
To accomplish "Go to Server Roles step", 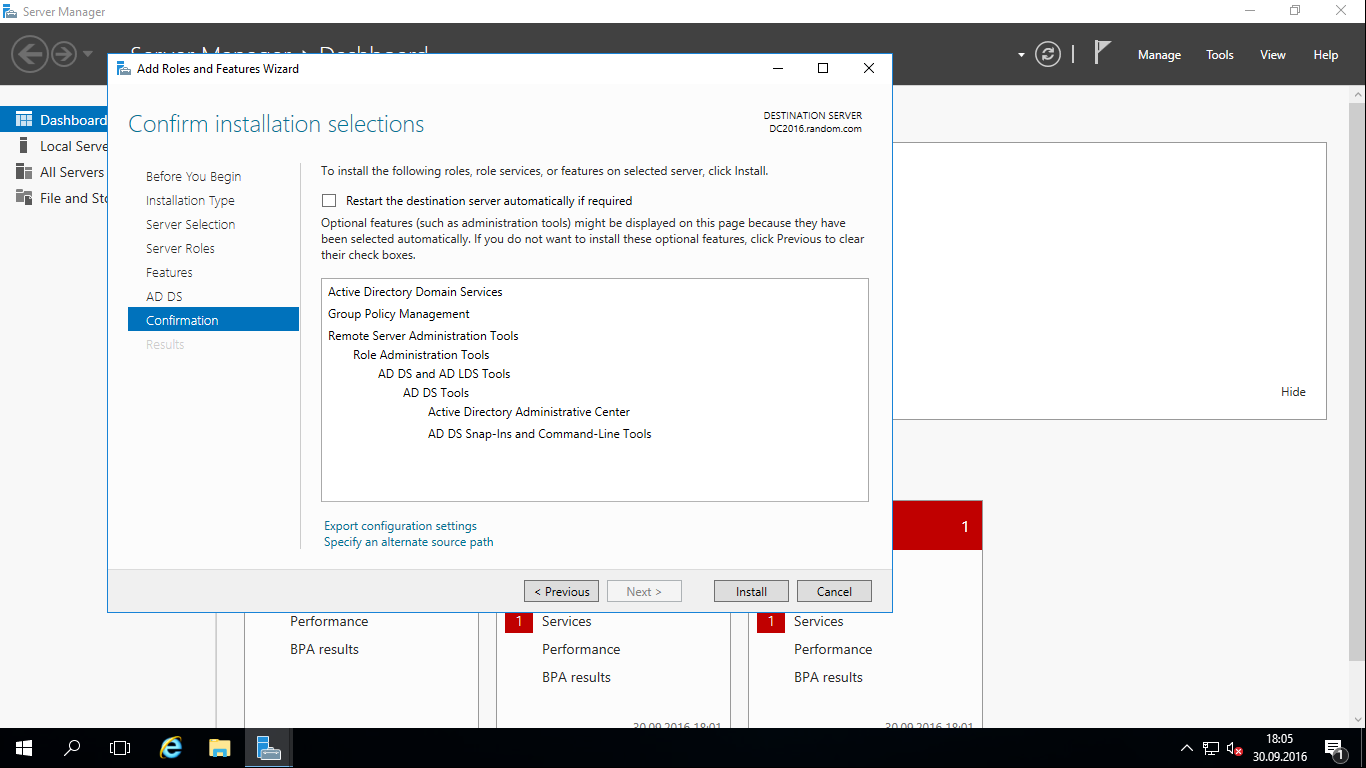I will tap(180, 248).
